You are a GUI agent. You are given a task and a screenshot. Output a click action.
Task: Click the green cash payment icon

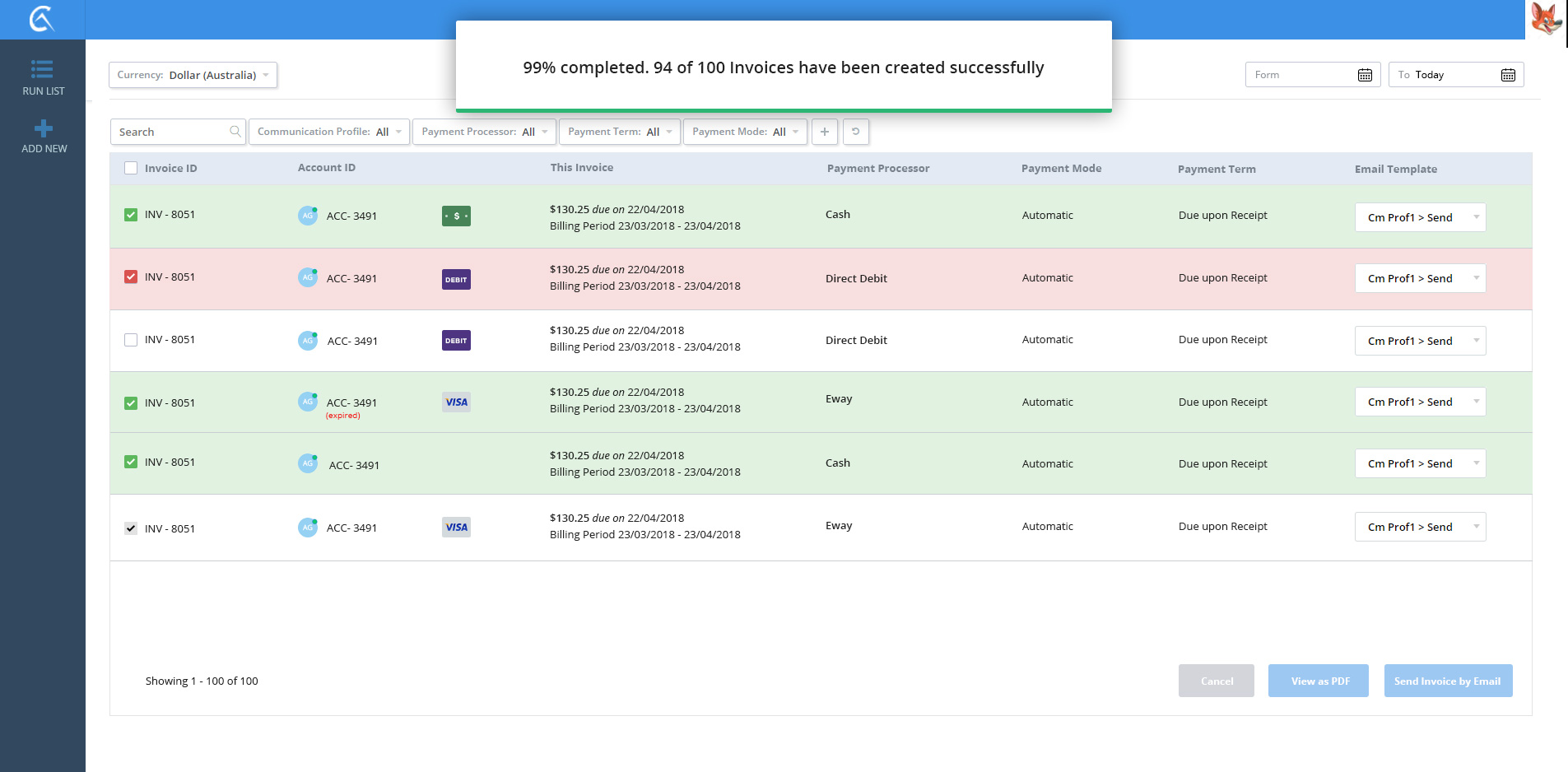(456, 216)
